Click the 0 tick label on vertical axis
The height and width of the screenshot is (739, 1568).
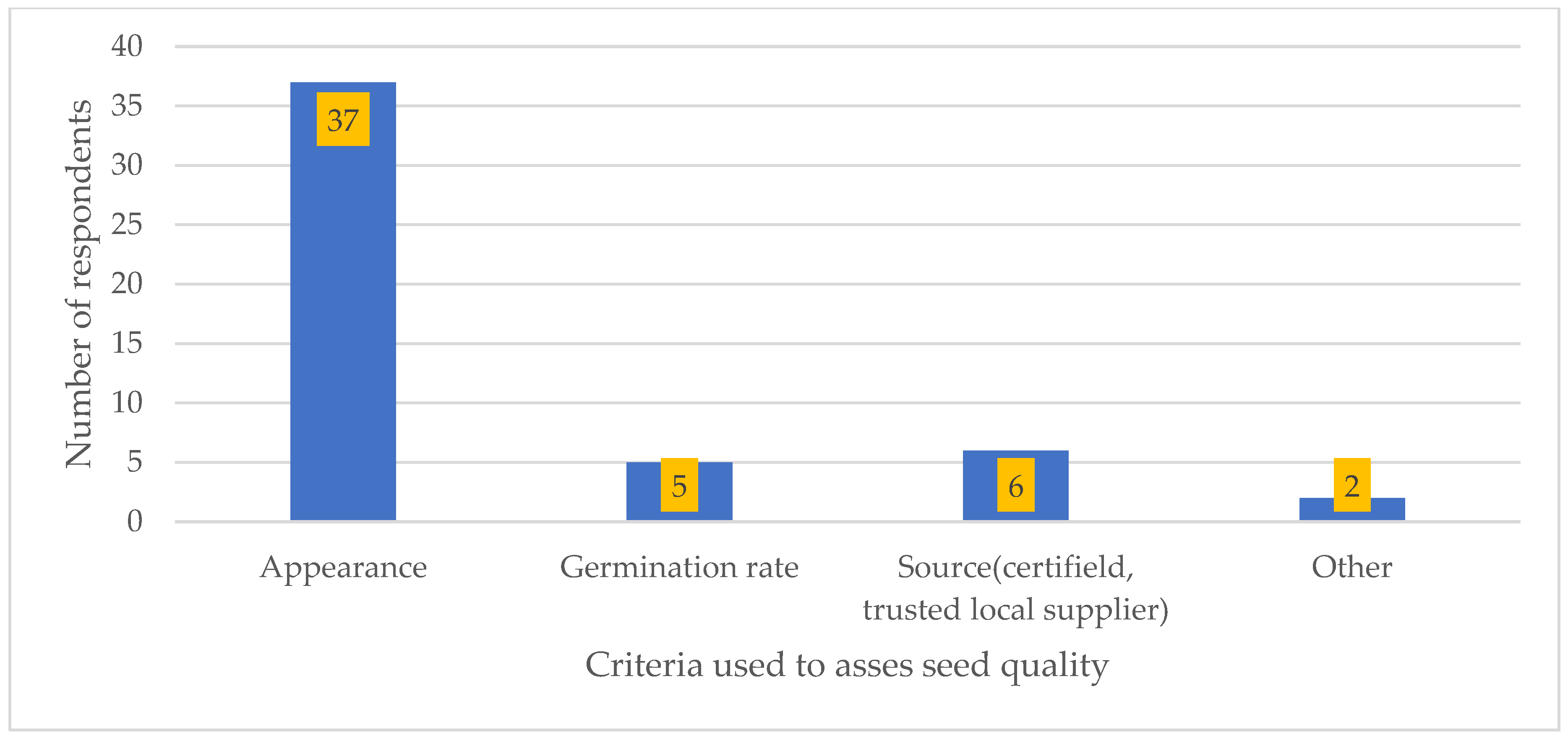(135, 521)
